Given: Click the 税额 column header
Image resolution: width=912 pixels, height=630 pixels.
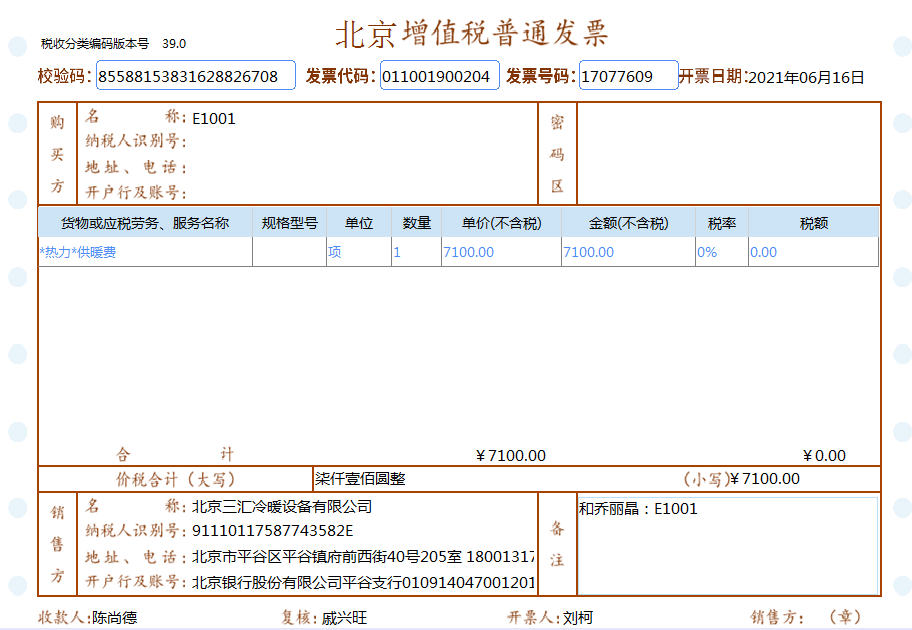Looking at the screenshot, I should pyautogui.click(x=814, y=223).
